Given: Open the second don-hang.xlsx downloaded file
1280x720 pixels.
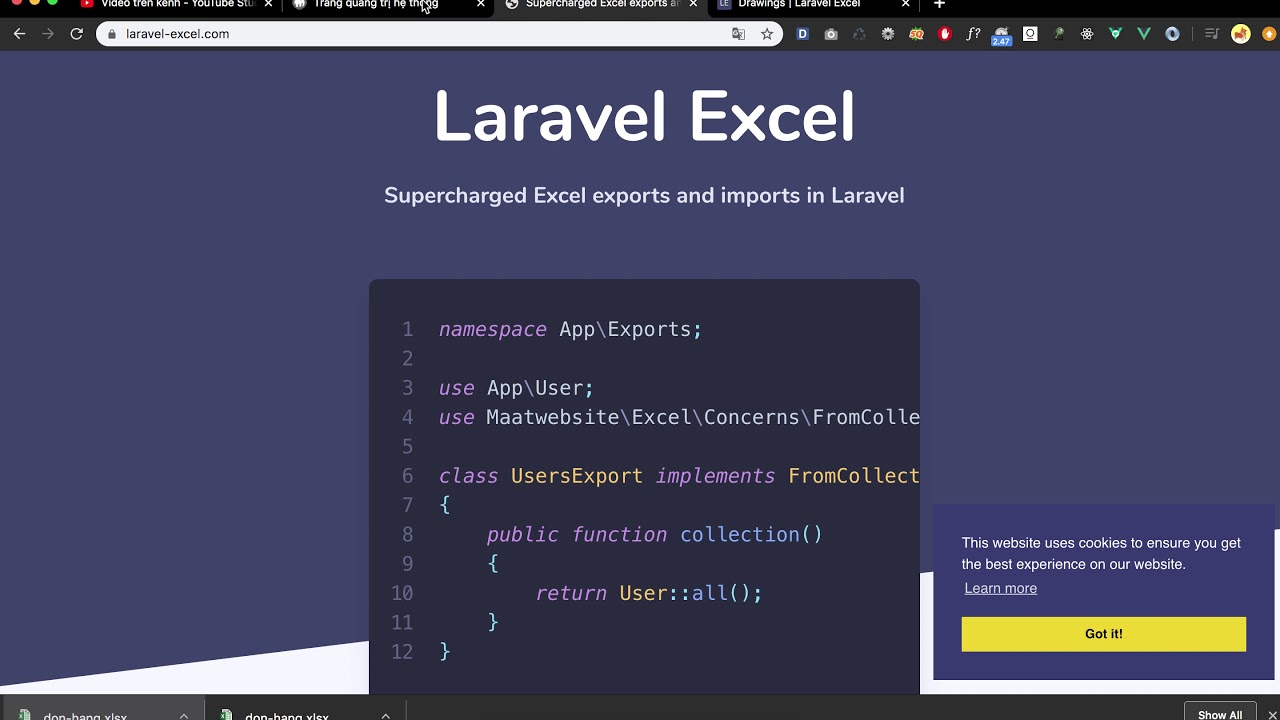Looking at the screenshot, I should [x=287, y=716].
